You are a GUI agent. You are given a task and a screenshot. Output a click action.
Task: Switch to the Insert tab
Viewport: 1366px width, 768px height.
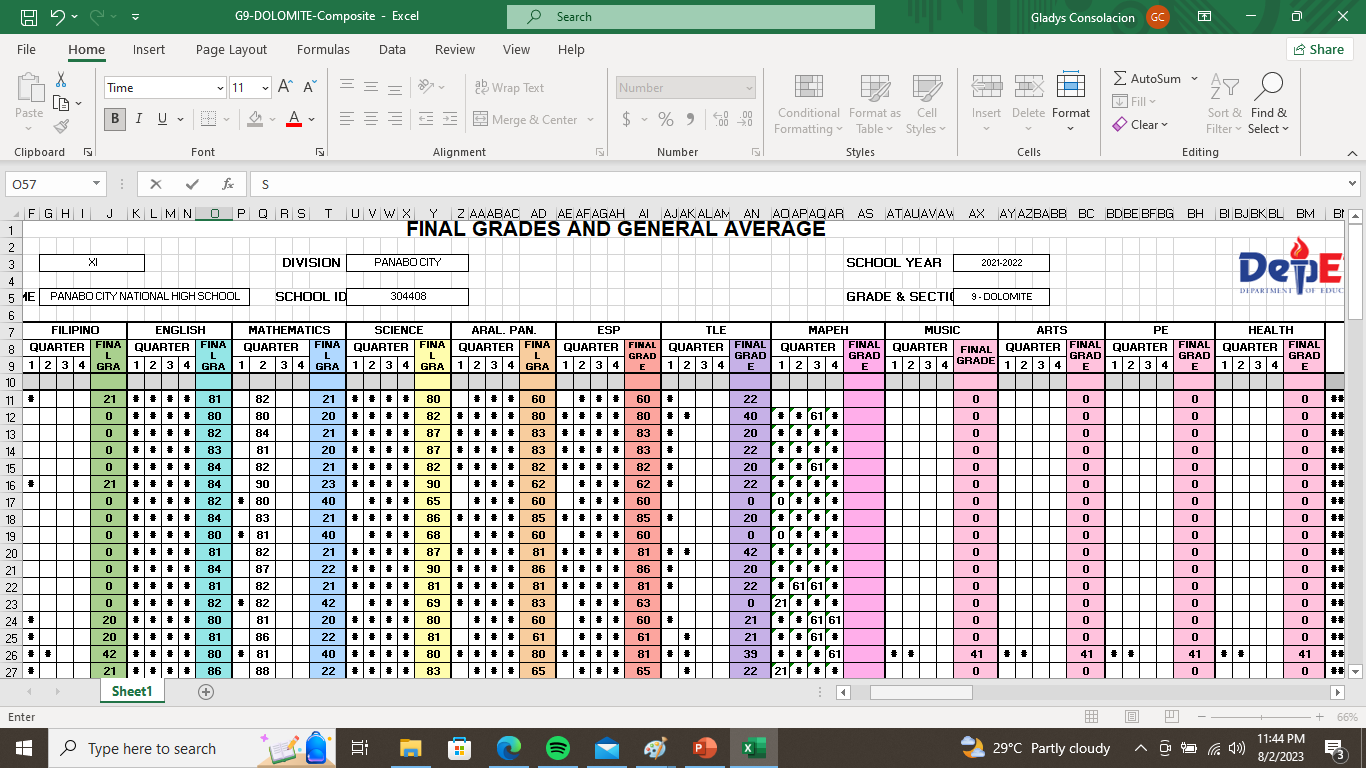click(149, 49)
